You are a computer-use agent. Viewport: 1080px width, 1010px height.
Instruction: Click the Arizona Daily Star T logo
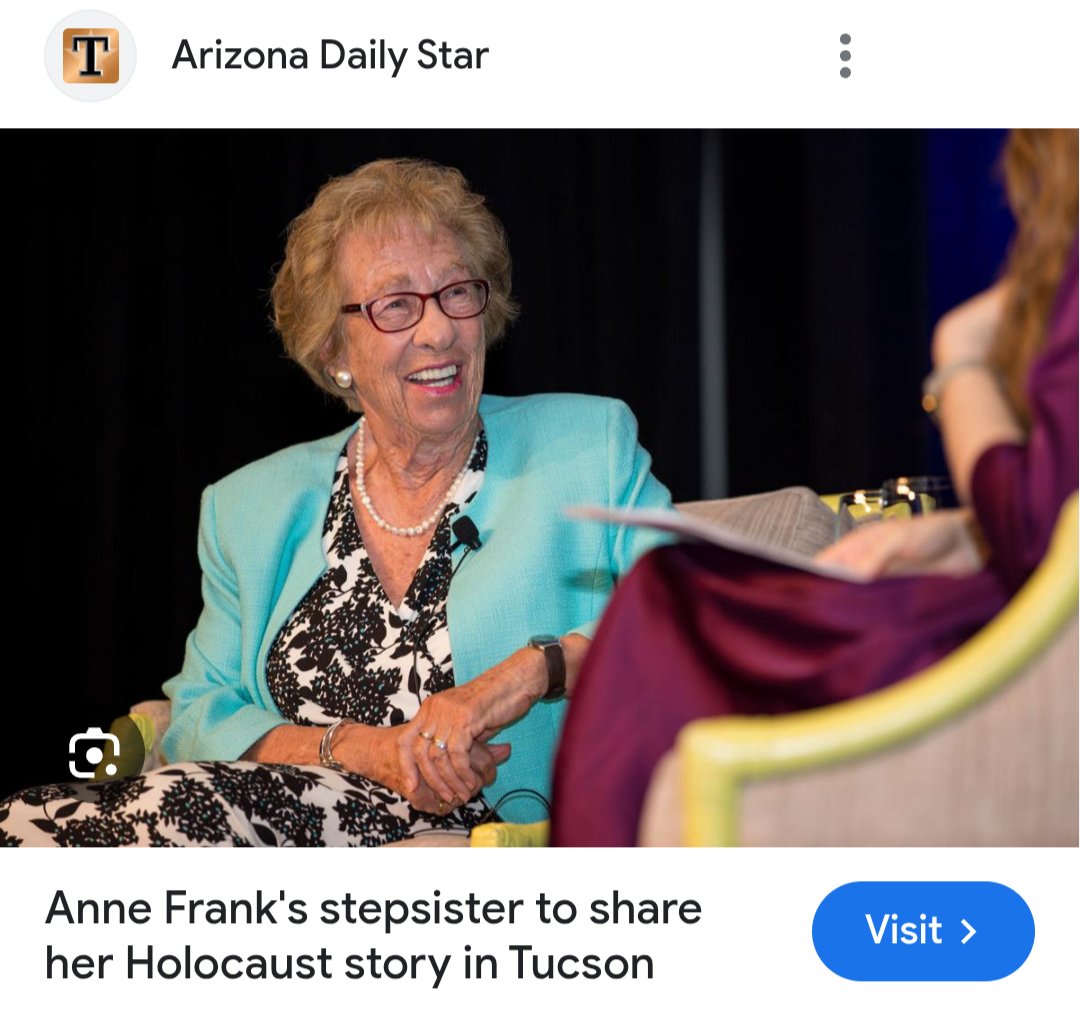(90, 56)
